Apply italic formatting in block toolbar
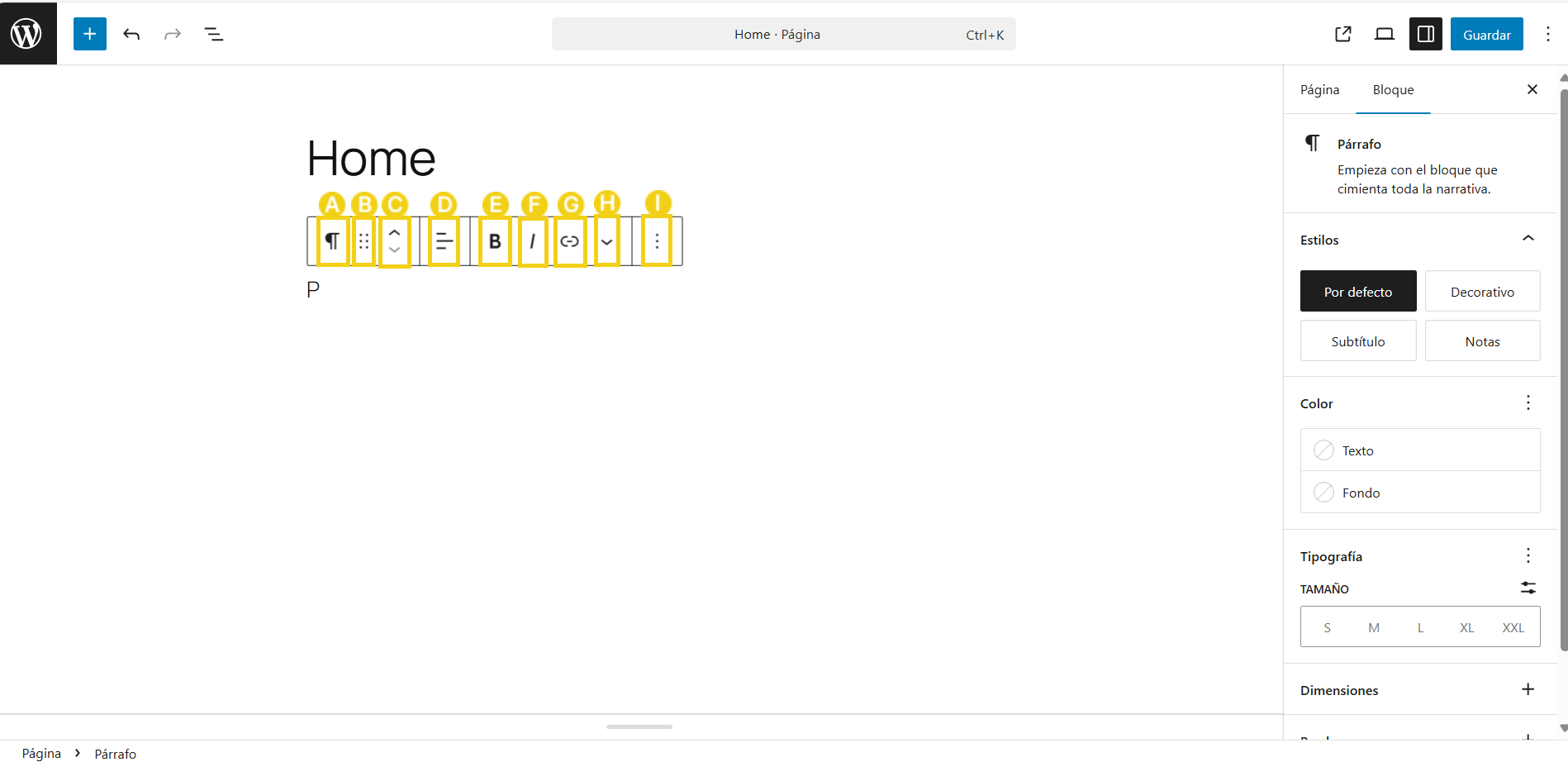 [x=533, y=241]
